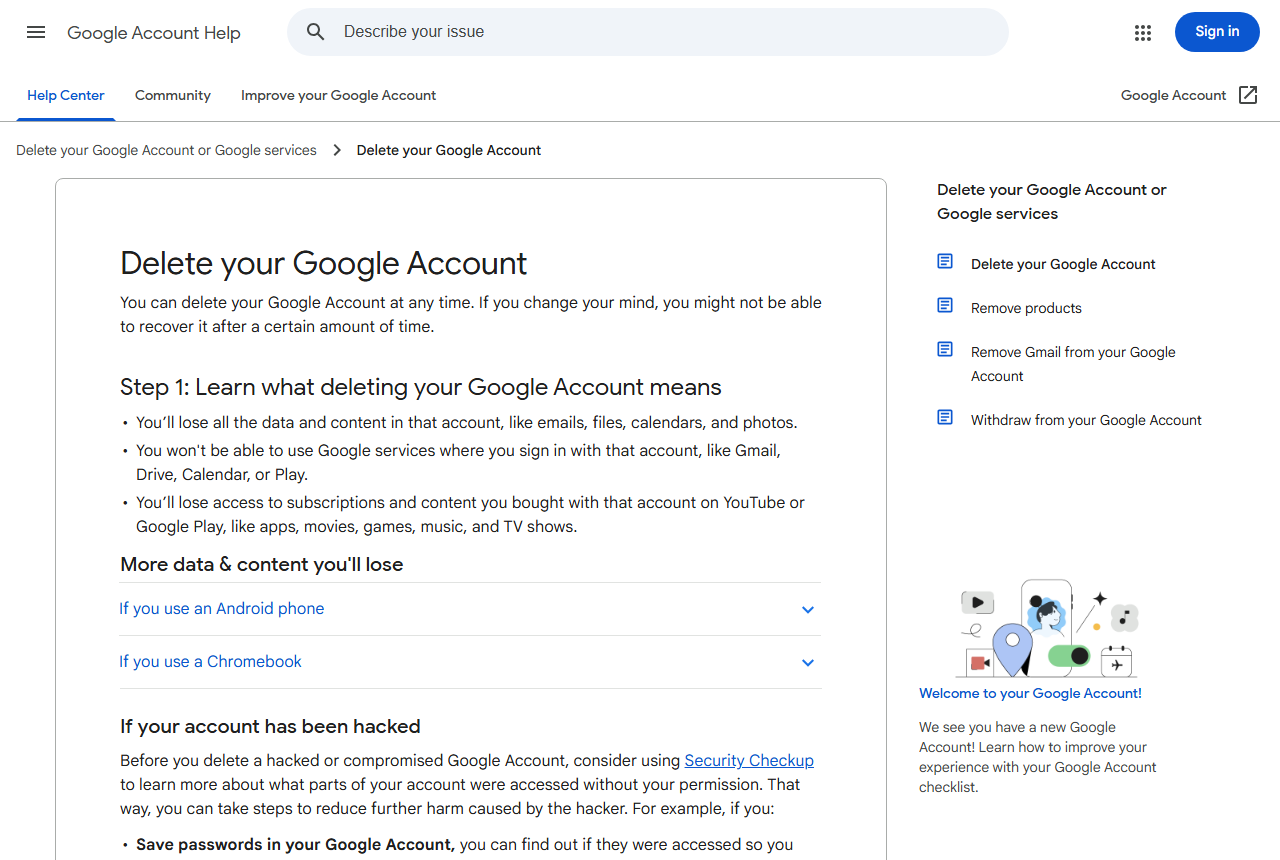1280x860 pixels.
Task: Open the hamburger main menu
Action: 36,32
